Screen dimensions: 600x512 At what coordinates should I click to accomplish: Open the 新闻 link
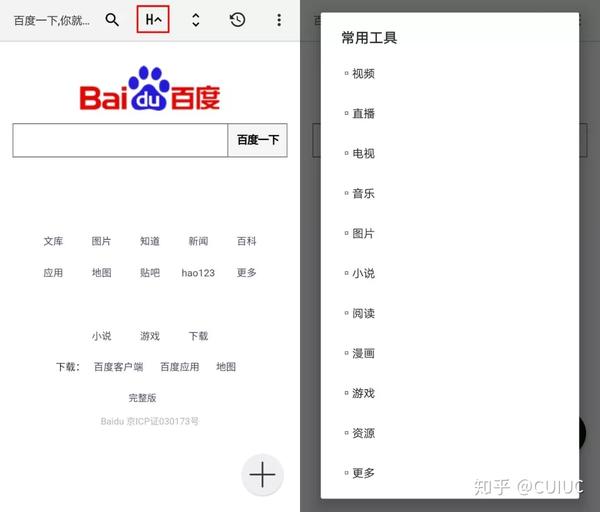[x=198, y=241]
